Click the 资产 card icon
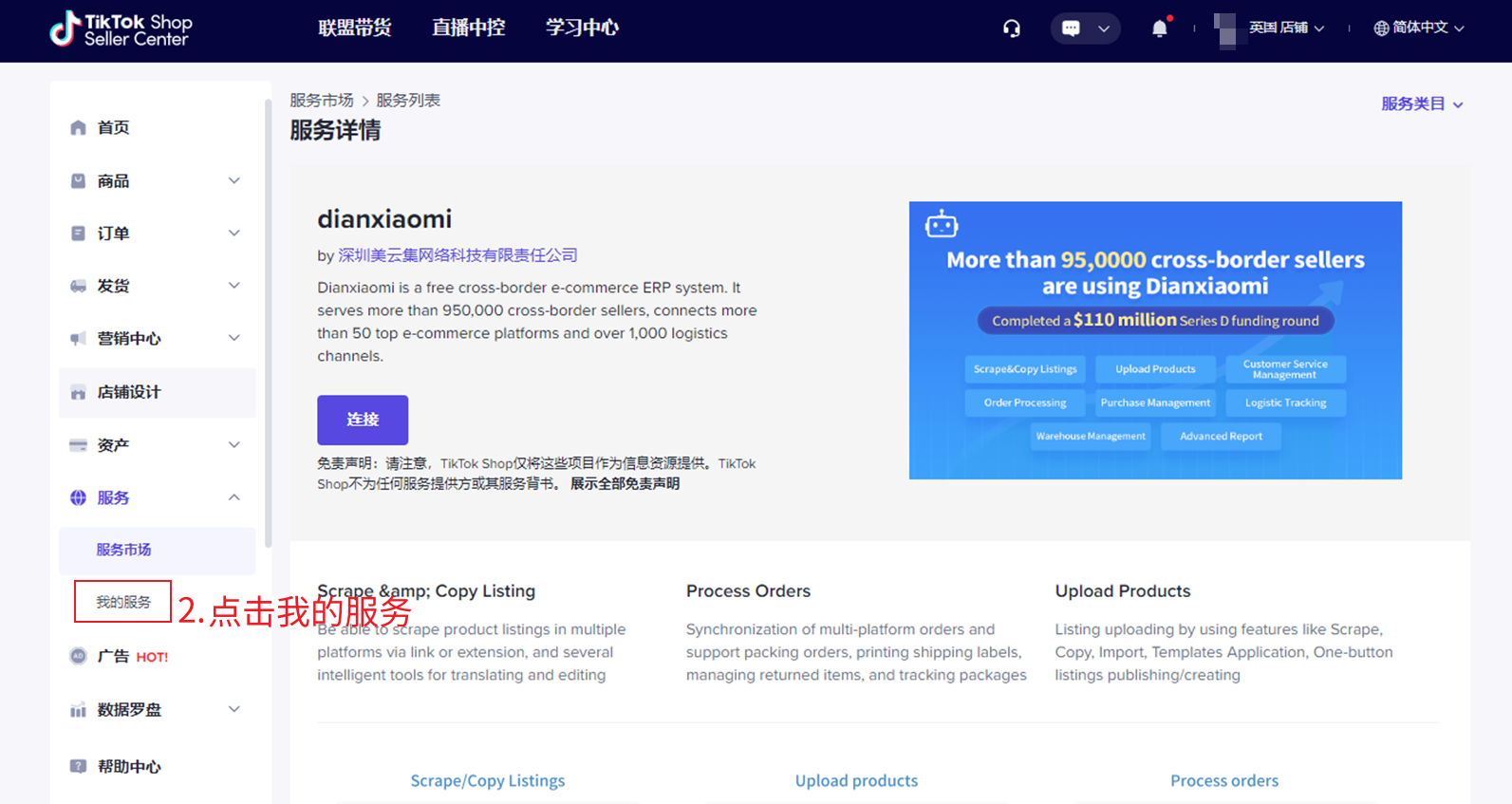 [x=78, y=445]
